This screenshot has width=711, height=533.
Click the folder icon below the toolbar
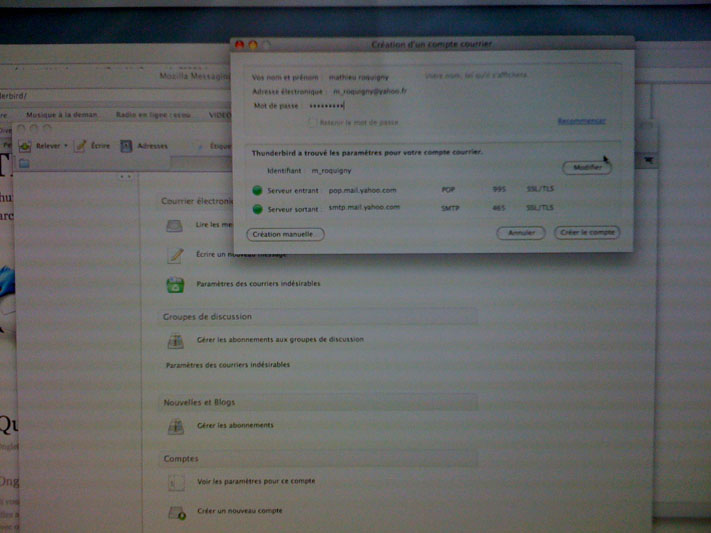point(24,164)
